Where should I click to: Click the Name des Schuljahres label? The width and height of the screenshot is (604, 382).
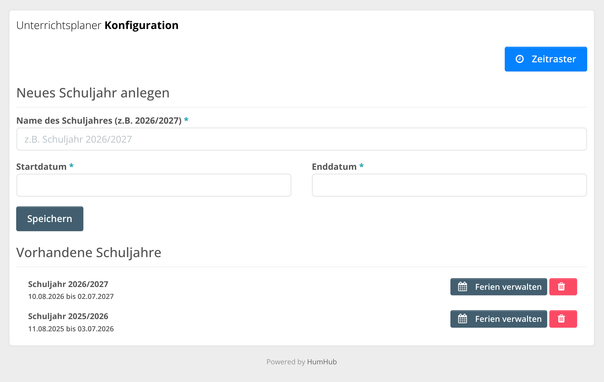coord(99,121)
